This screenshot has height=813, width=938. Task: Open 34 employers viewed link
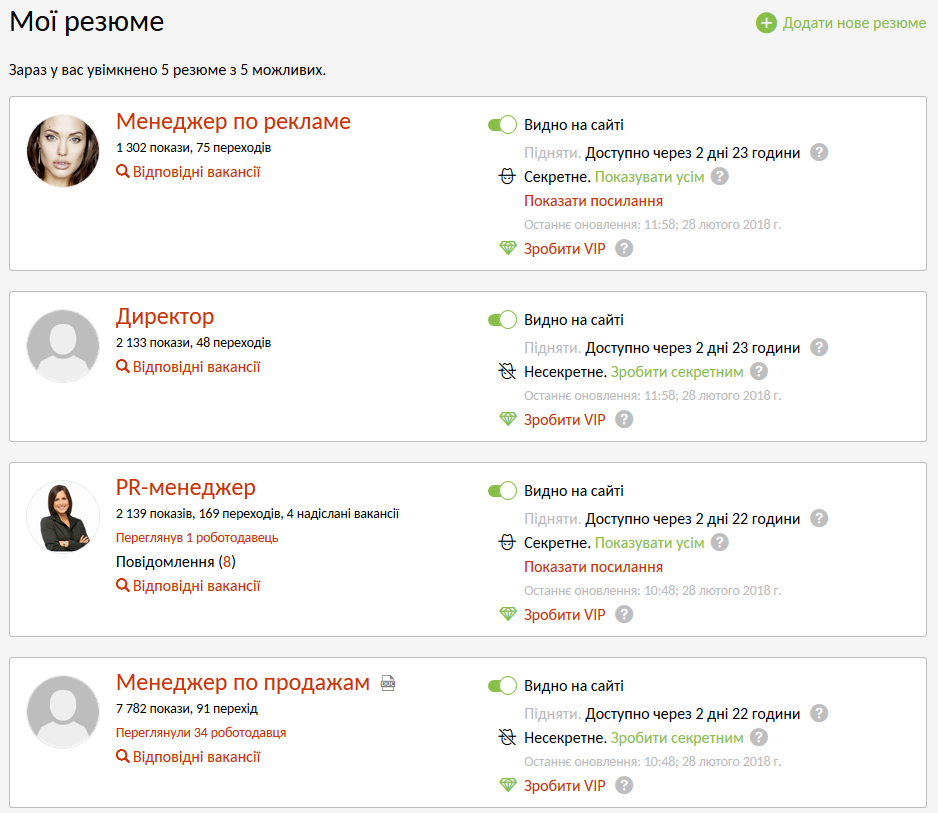click(201, 733)
